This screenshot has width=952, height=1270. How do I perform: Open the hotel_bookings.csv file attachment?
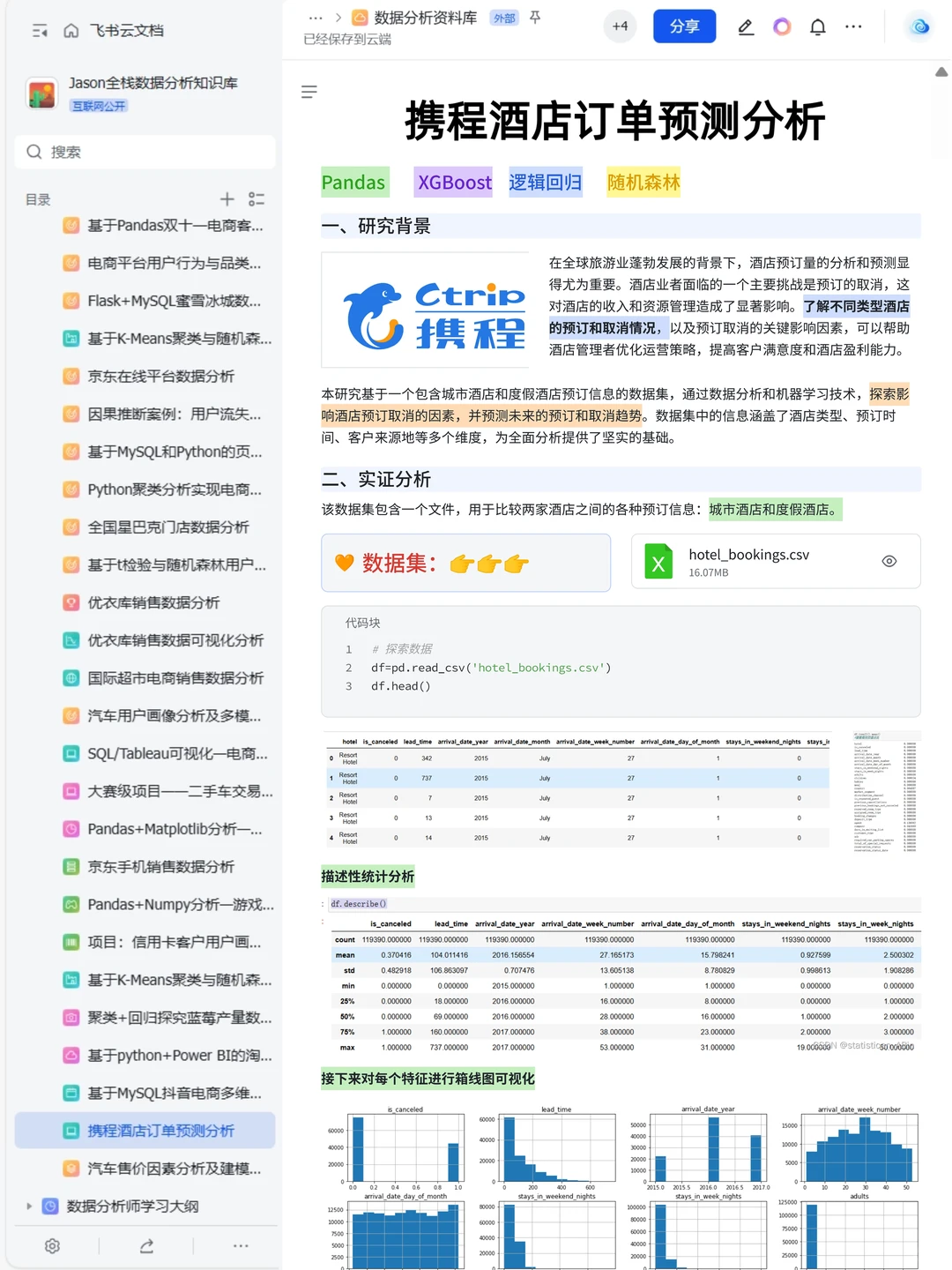776,562
